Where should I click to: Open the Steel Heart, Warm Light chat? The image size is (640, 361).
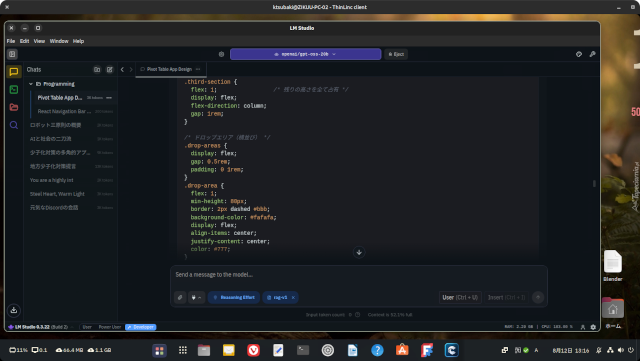click(x=71, y=194)
